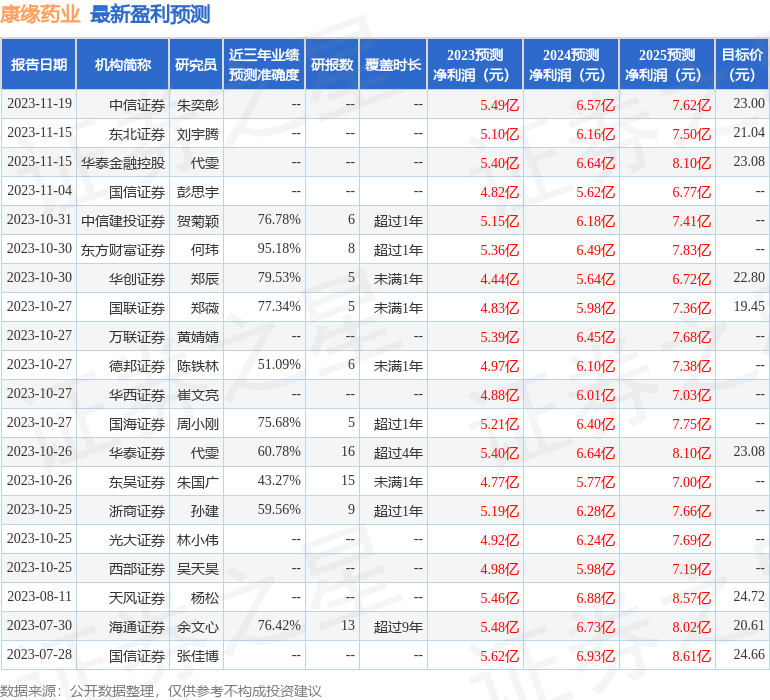Click the 康缘药业 title text

click(x=40, y=14)
